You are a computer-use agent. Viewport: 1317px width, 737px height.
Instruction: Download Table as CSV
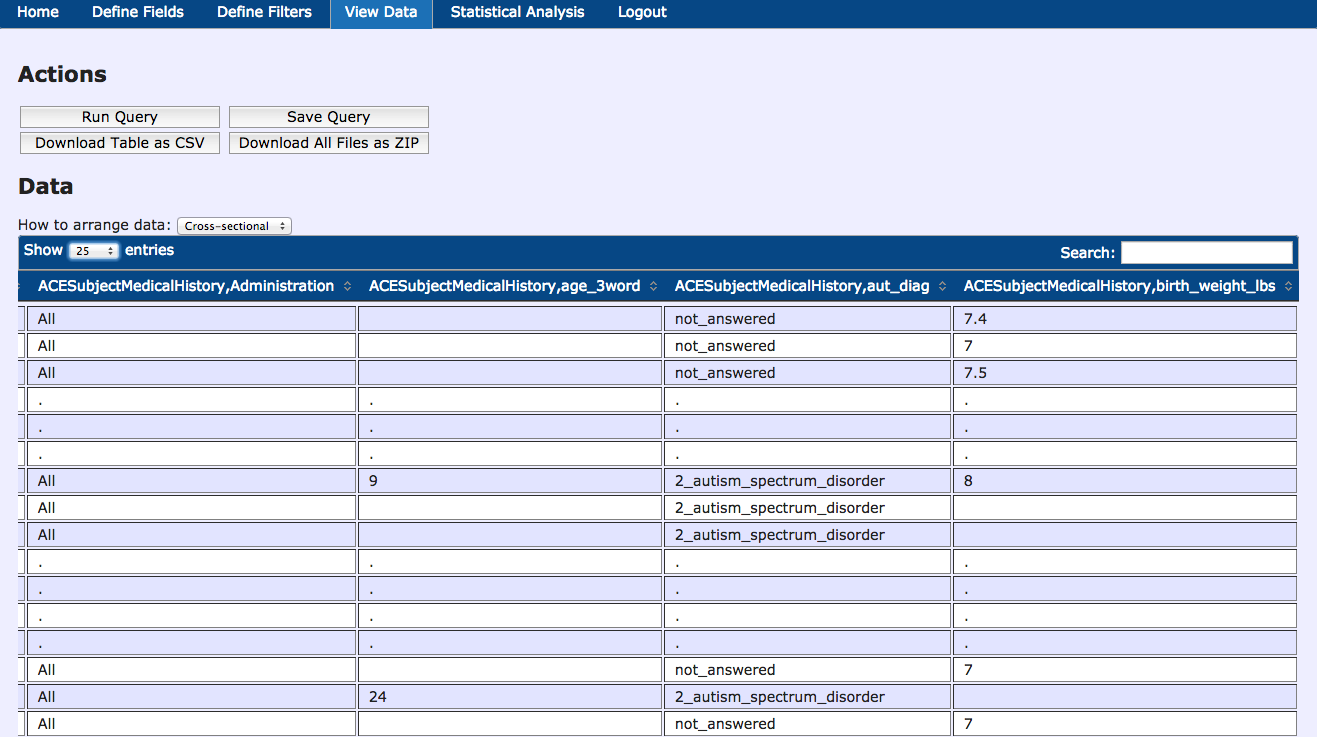coord(120,143)
